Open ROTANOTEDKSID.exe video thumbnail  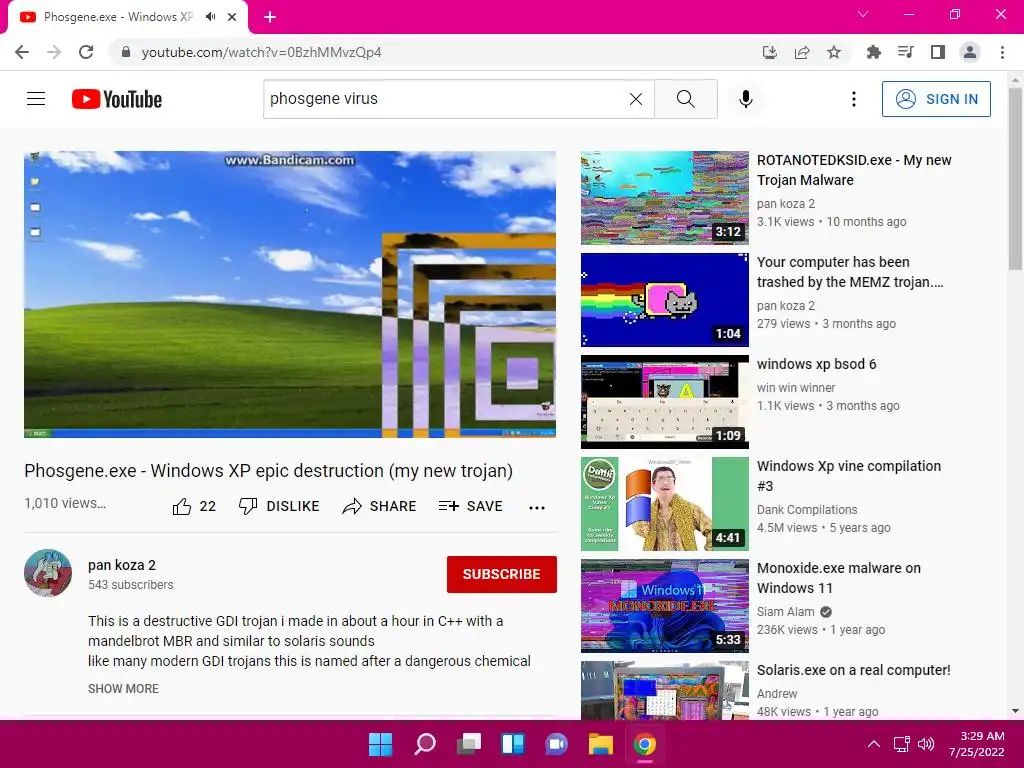point(665,198)
